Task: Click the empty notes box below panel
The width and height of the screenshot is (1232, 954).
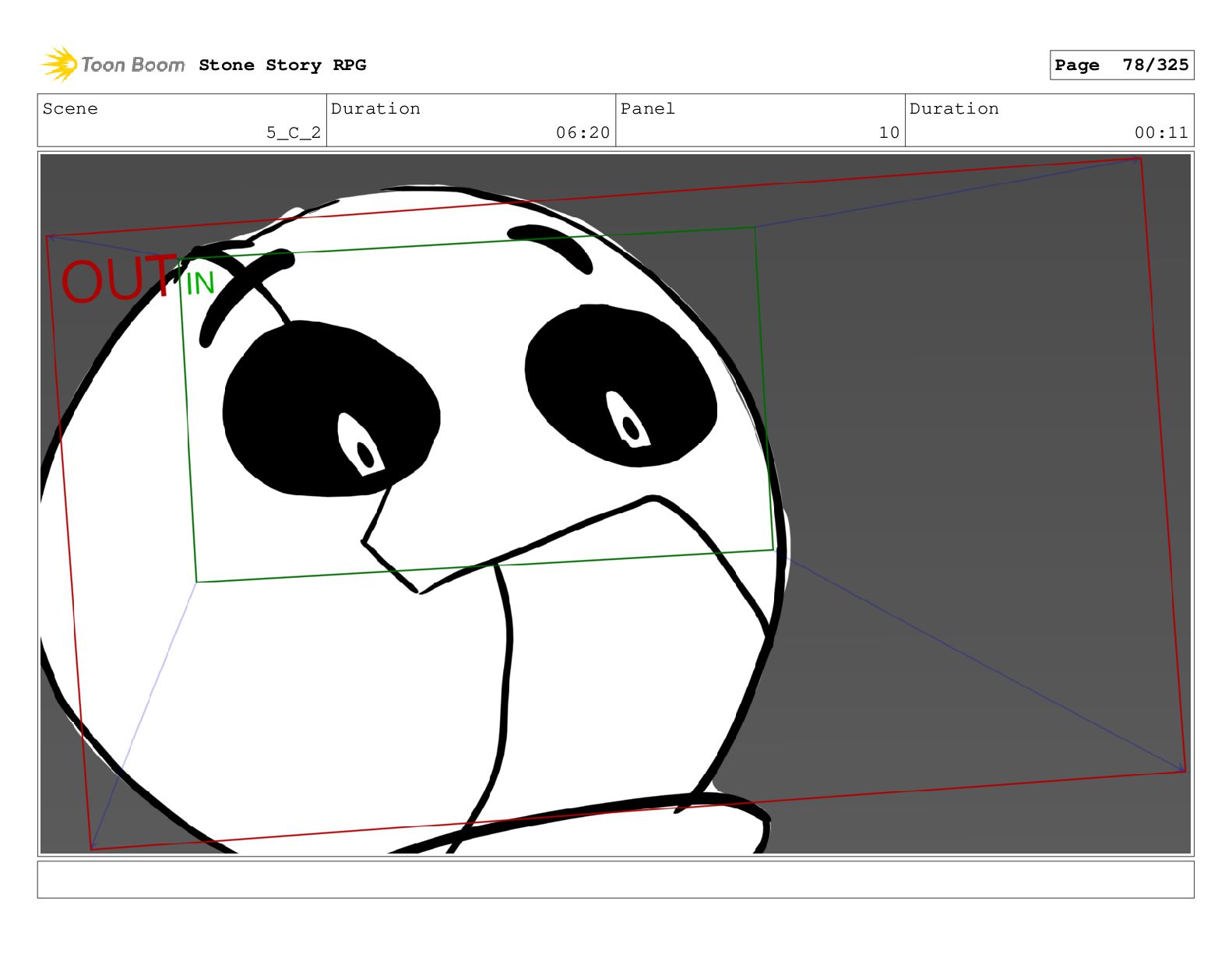Action: tap(615, 879)
